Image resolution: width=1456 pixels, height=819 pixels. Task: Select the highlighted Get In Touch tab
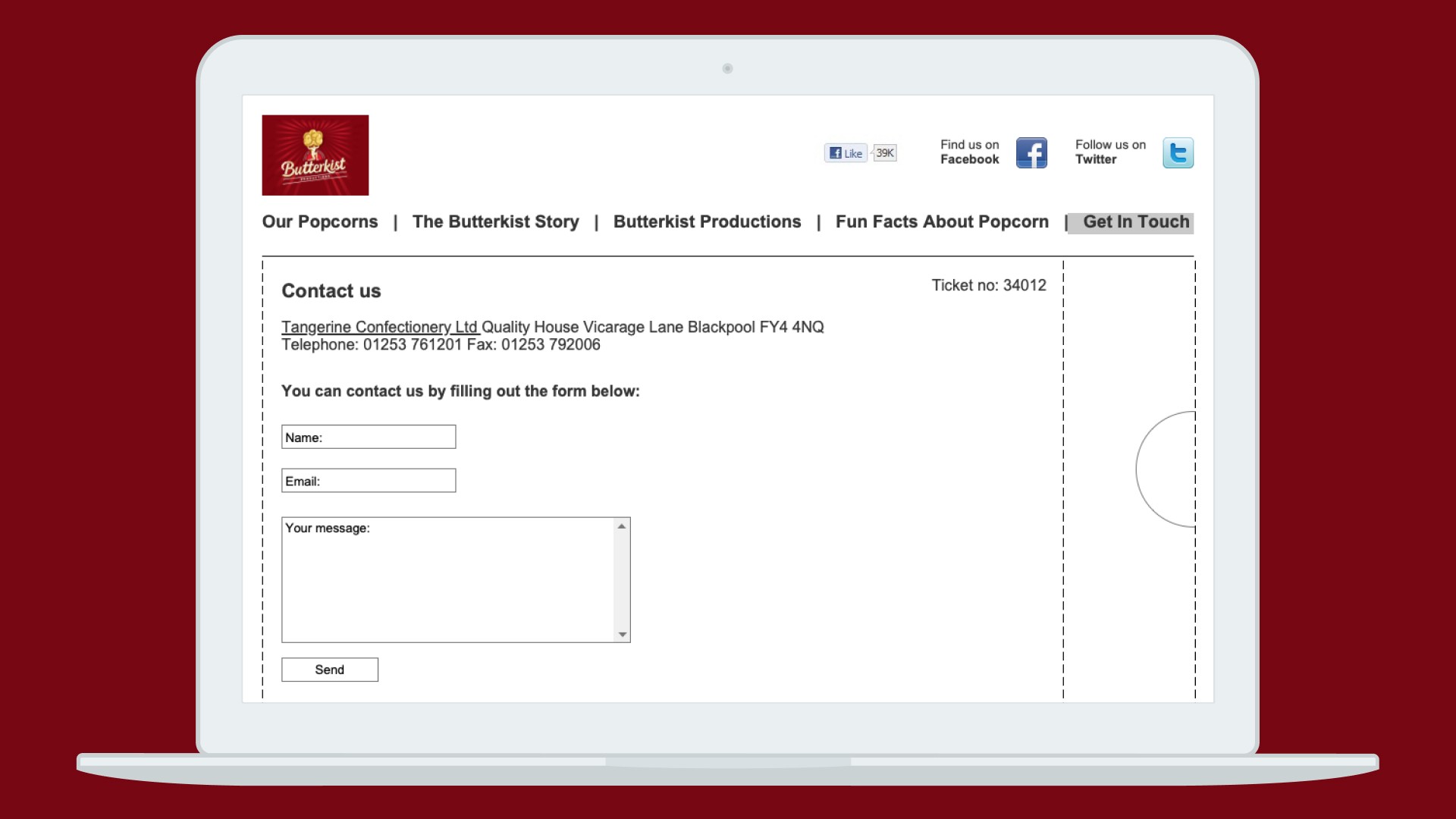1135,222
